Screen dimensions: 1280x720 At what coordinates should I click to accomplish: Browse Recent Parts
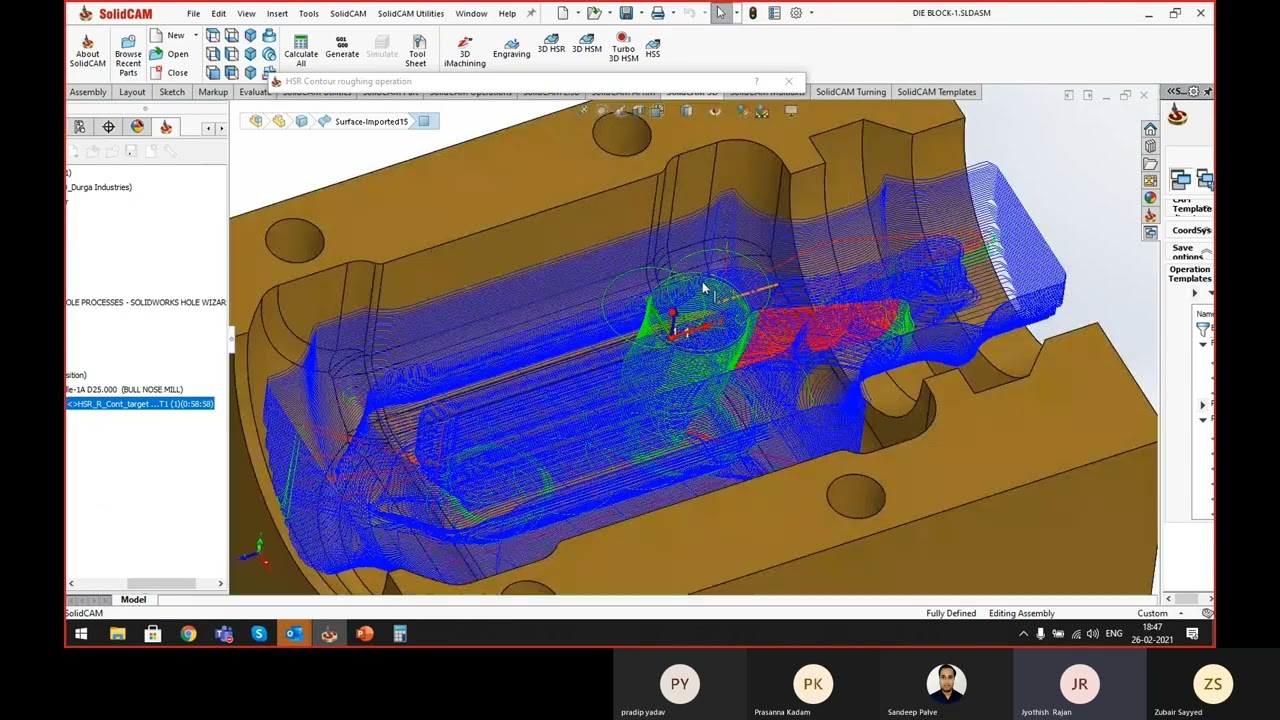coord(128,56)
